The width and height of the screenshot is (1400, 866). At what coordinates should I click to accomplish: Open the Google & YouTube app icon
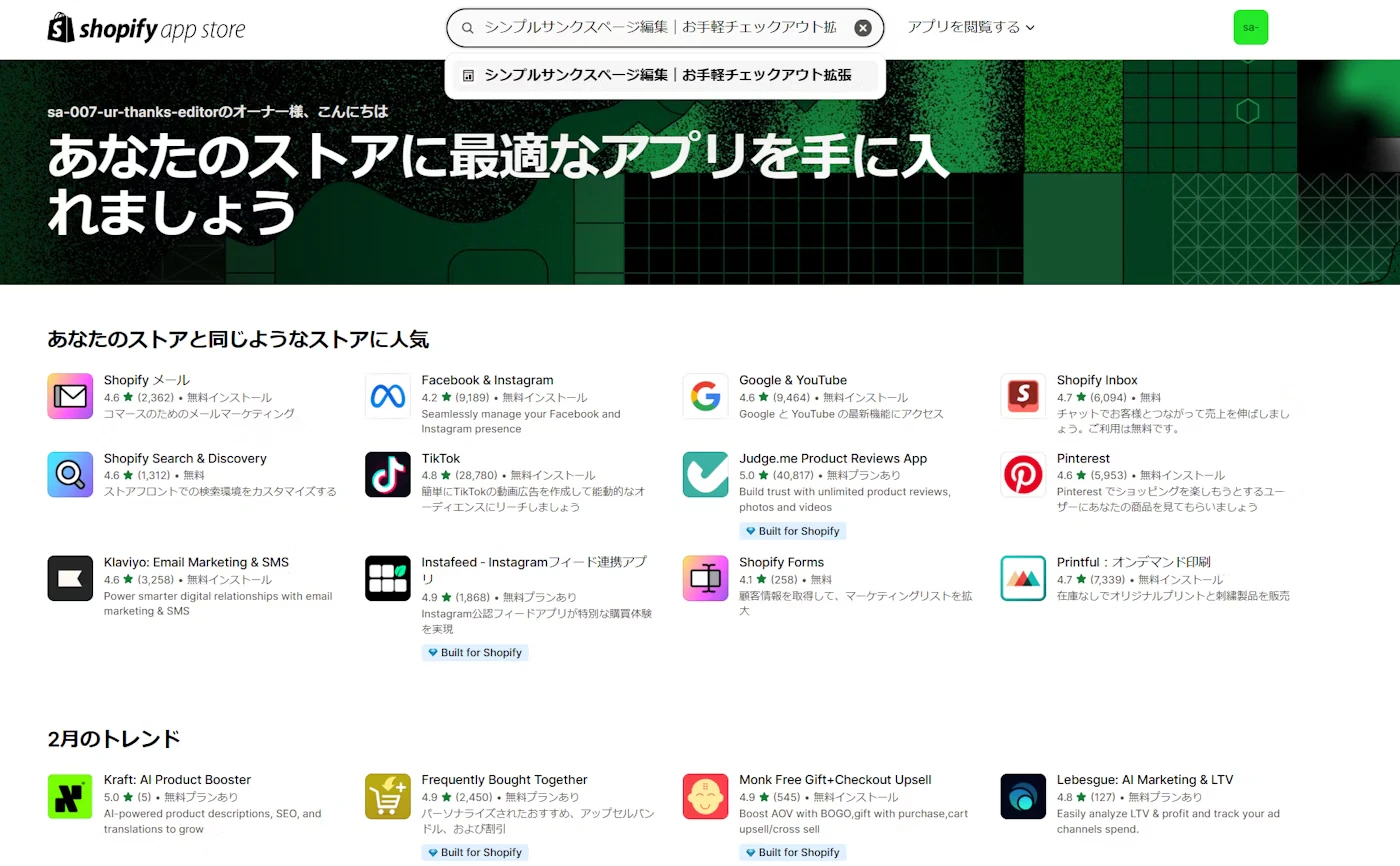pos(706,396)
